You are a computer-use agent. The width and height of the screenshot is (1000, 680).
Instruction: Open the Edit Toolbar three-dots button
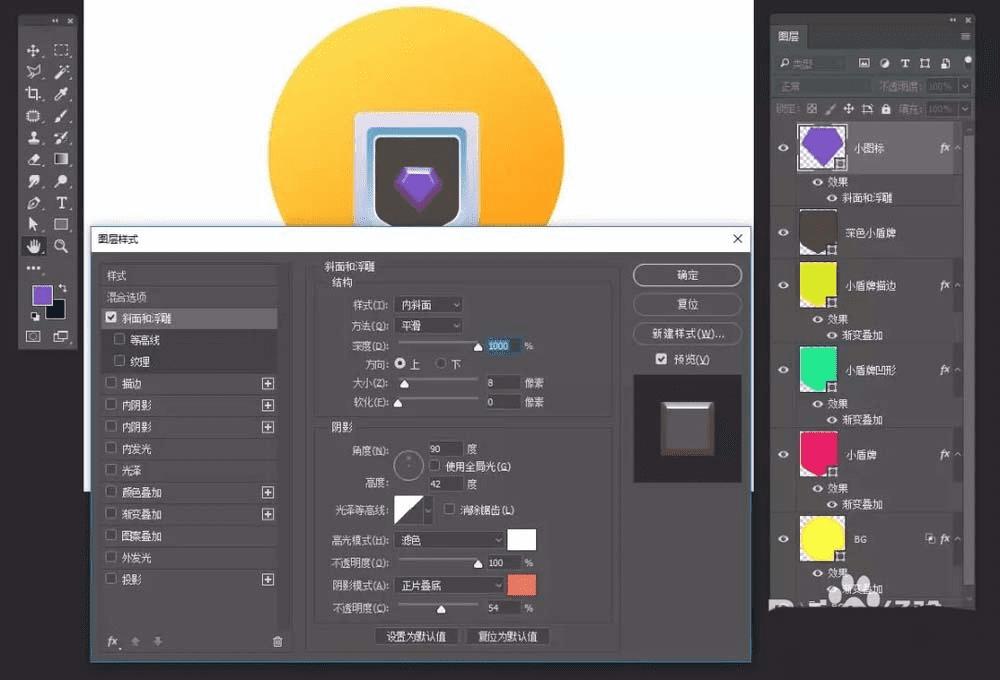tap(33, 268)
